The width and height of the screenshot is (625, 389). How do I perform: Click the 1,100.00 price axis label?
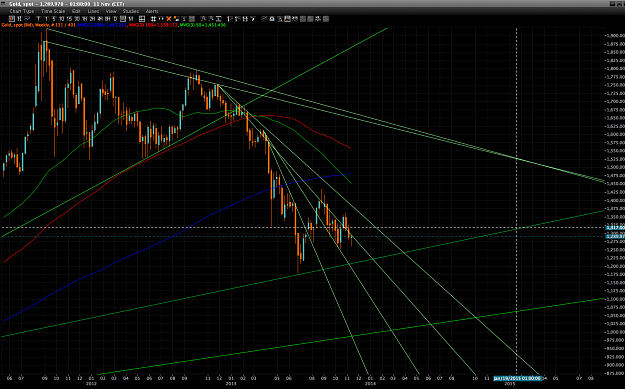coord(616,299)
